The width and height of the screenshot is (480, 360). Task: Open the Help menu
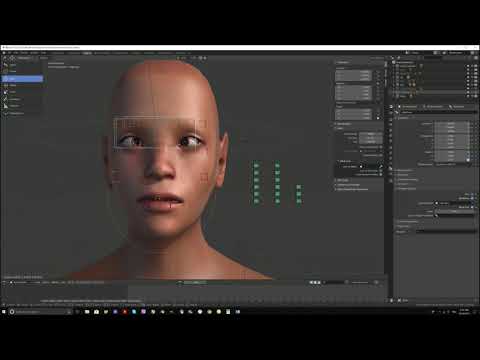point(44,53)
